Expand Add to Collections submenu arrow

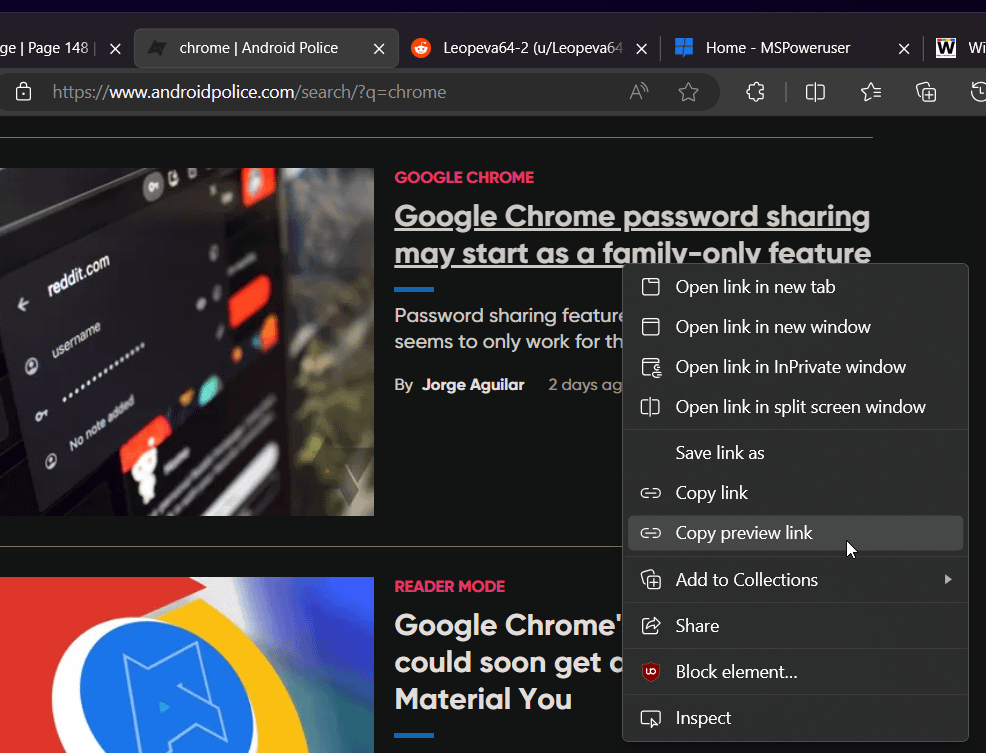tap(948, 579)
